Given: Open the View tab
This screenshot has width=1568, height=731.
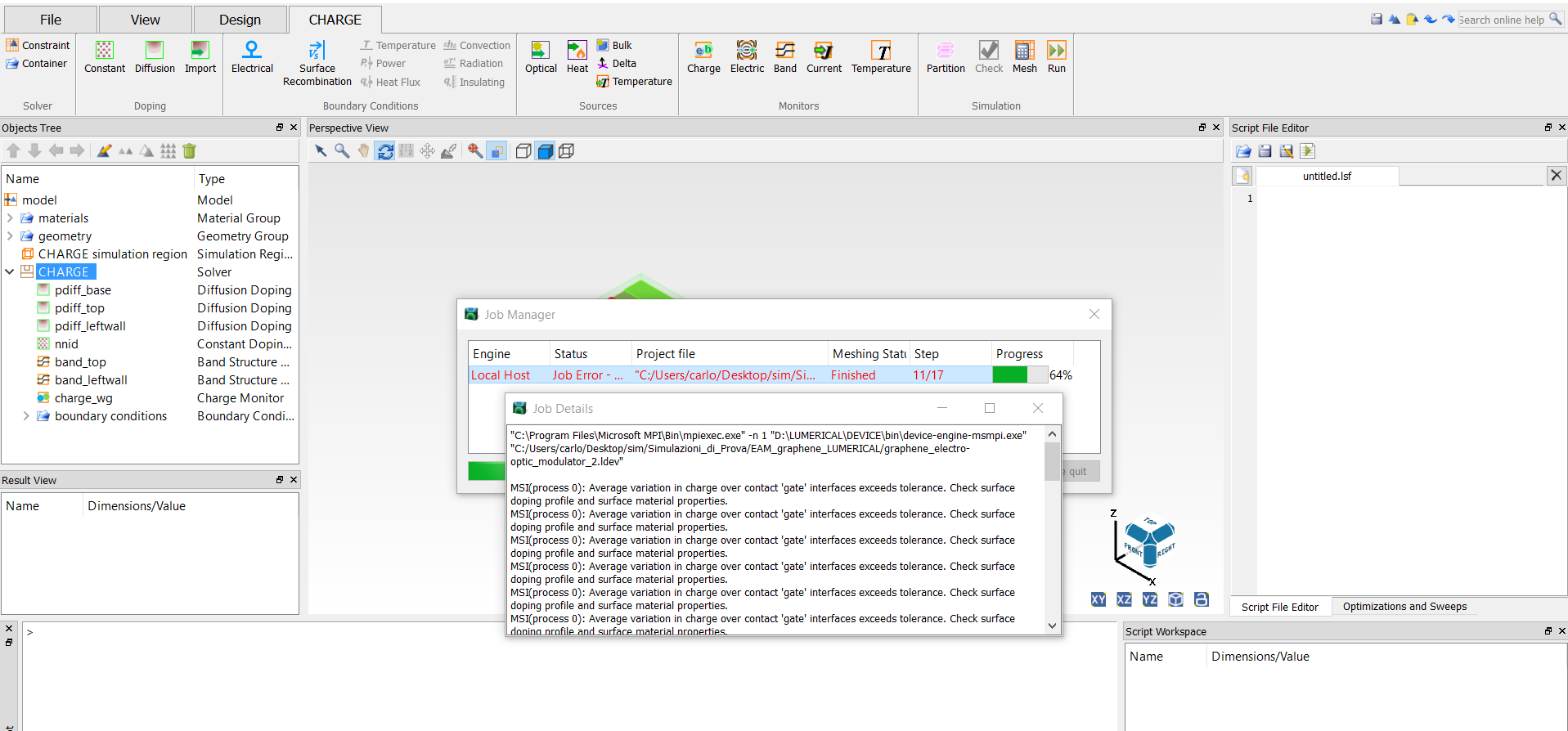Looking at the screenshot, I should tap(145, 20).
